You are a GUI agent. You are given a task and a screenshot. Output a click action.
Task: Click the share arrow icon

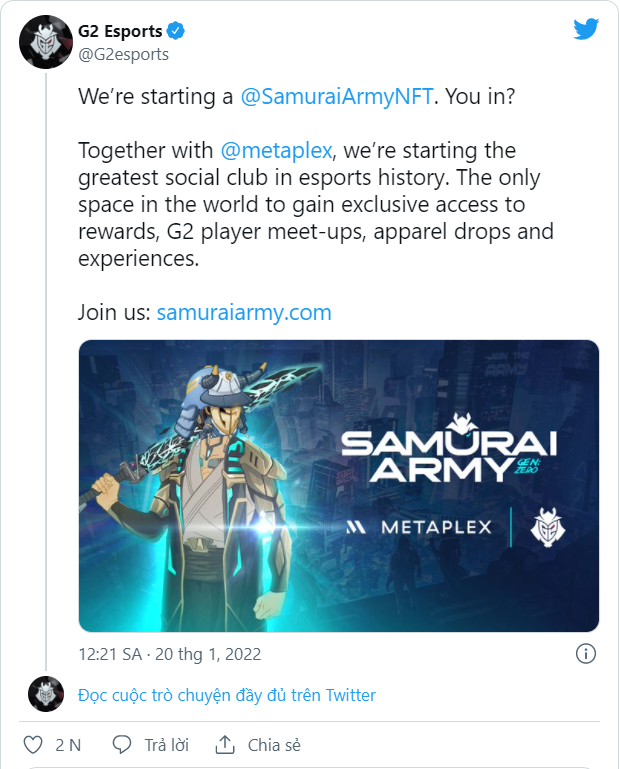point(225,745)
